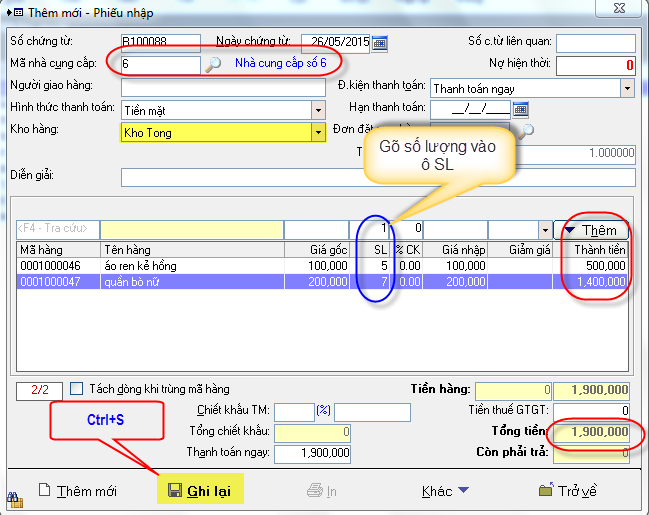Click the new document icon on Thêm mới
This screenshot has width=649, height=515.
[x=44, y=491]
